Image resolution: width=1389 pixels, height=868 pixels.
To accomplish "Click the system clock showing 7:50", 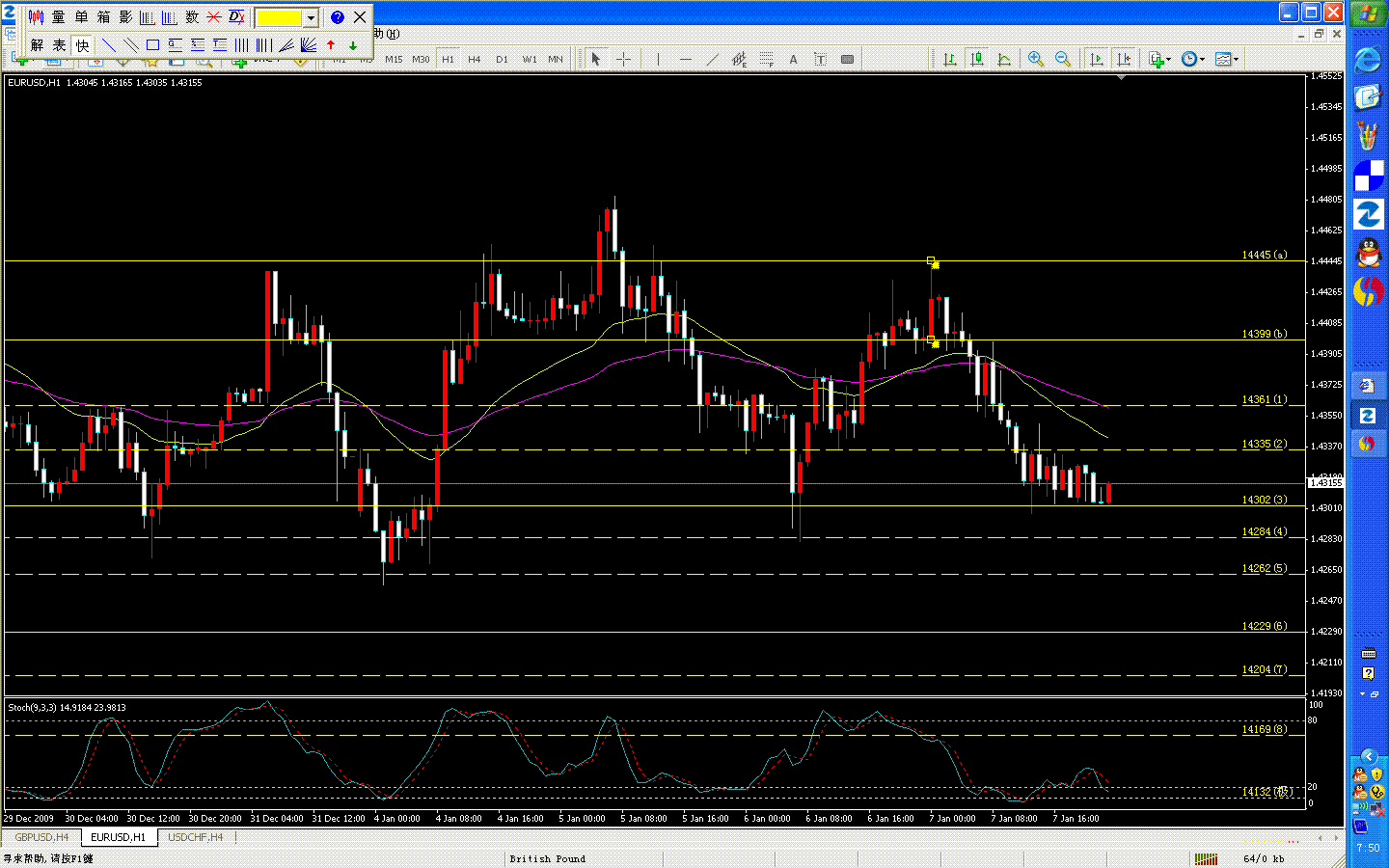I will coord(1368,848).
